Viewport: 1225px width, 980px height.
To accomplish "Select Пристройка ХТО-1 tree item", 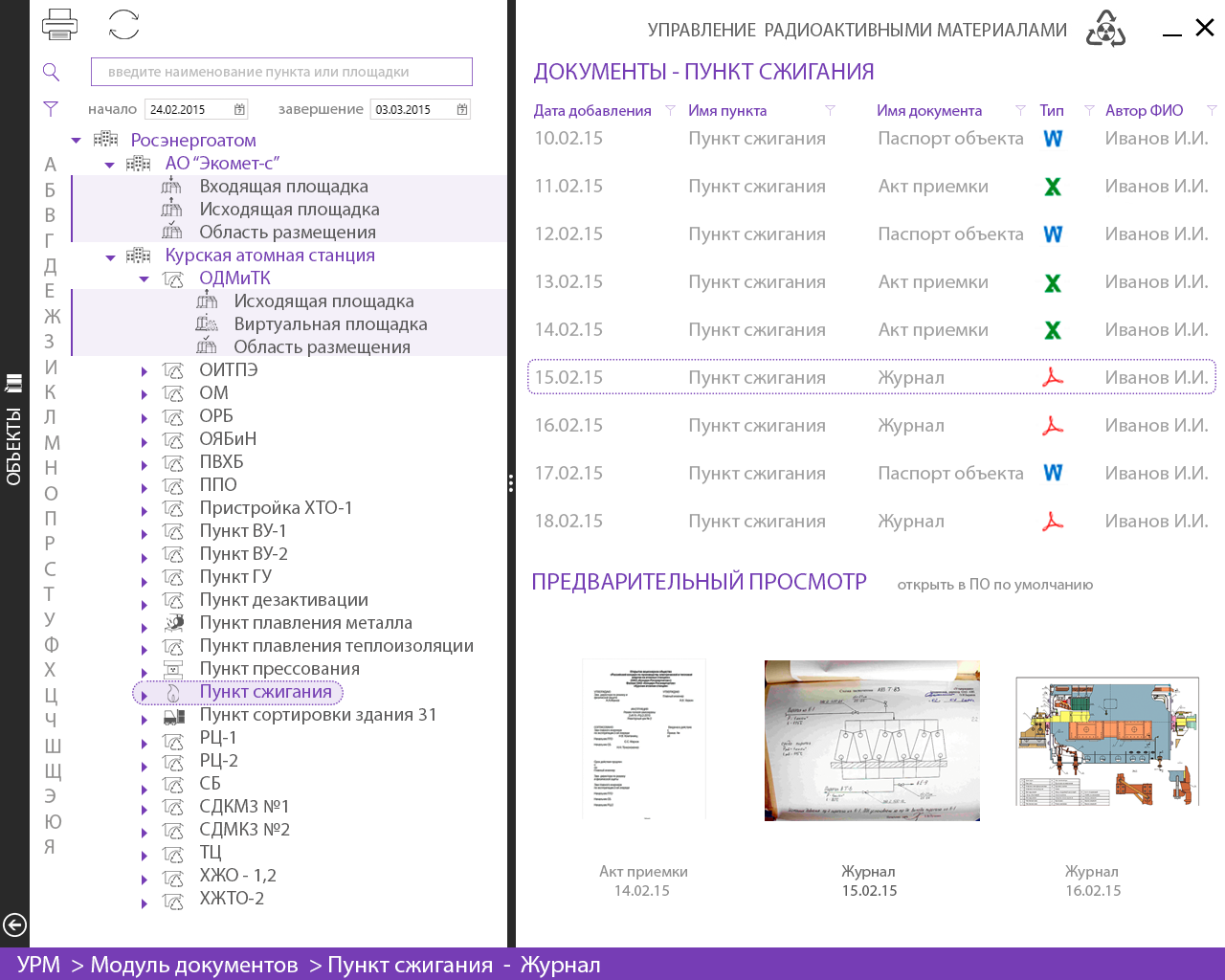I will 276,508.
